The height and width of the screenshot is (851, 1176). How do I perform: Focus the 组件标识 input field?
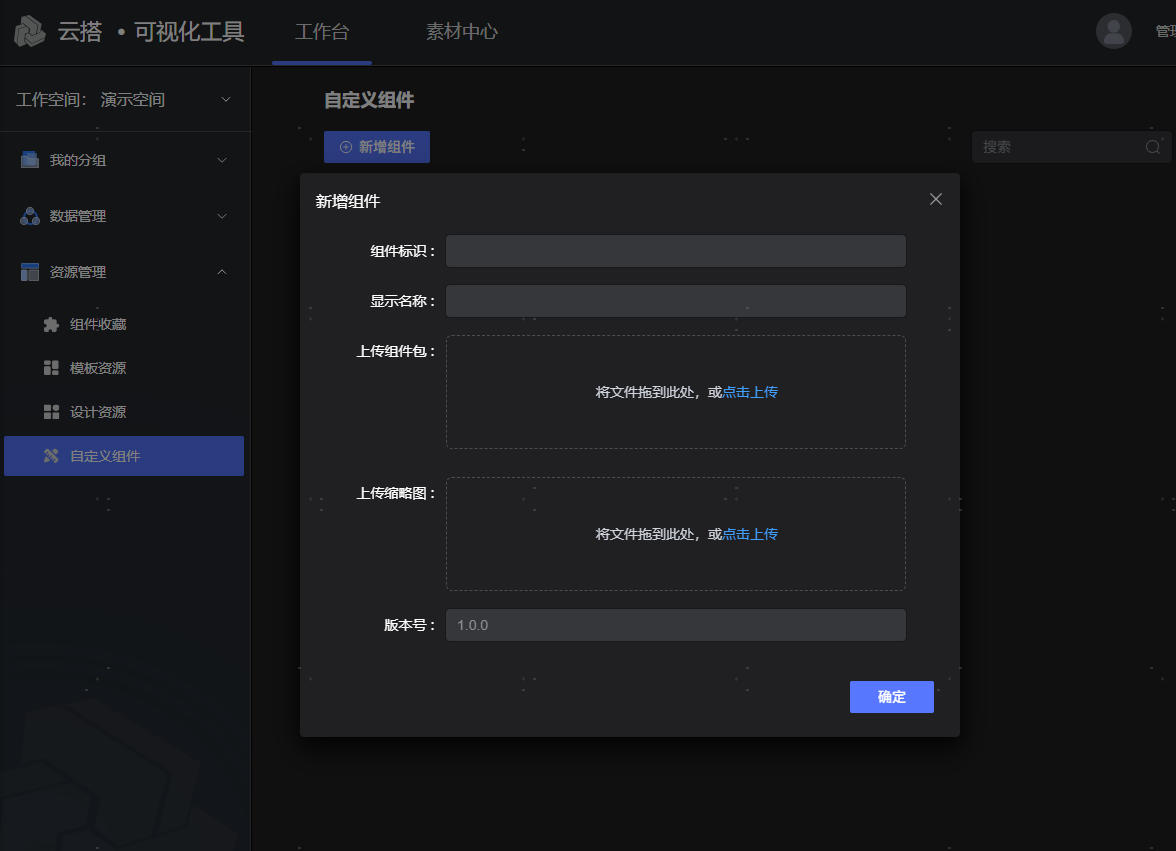[676, 251]
